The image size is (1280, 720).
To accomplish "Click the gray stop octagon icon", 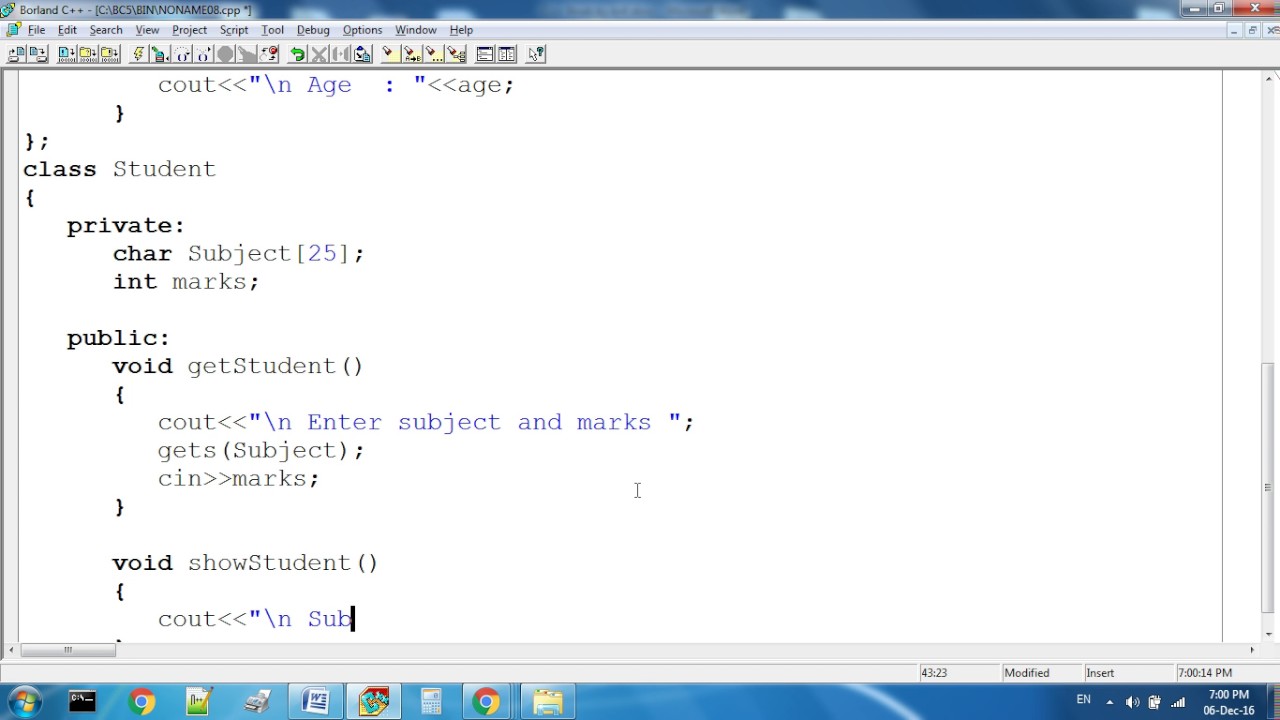I will (225, 54).
